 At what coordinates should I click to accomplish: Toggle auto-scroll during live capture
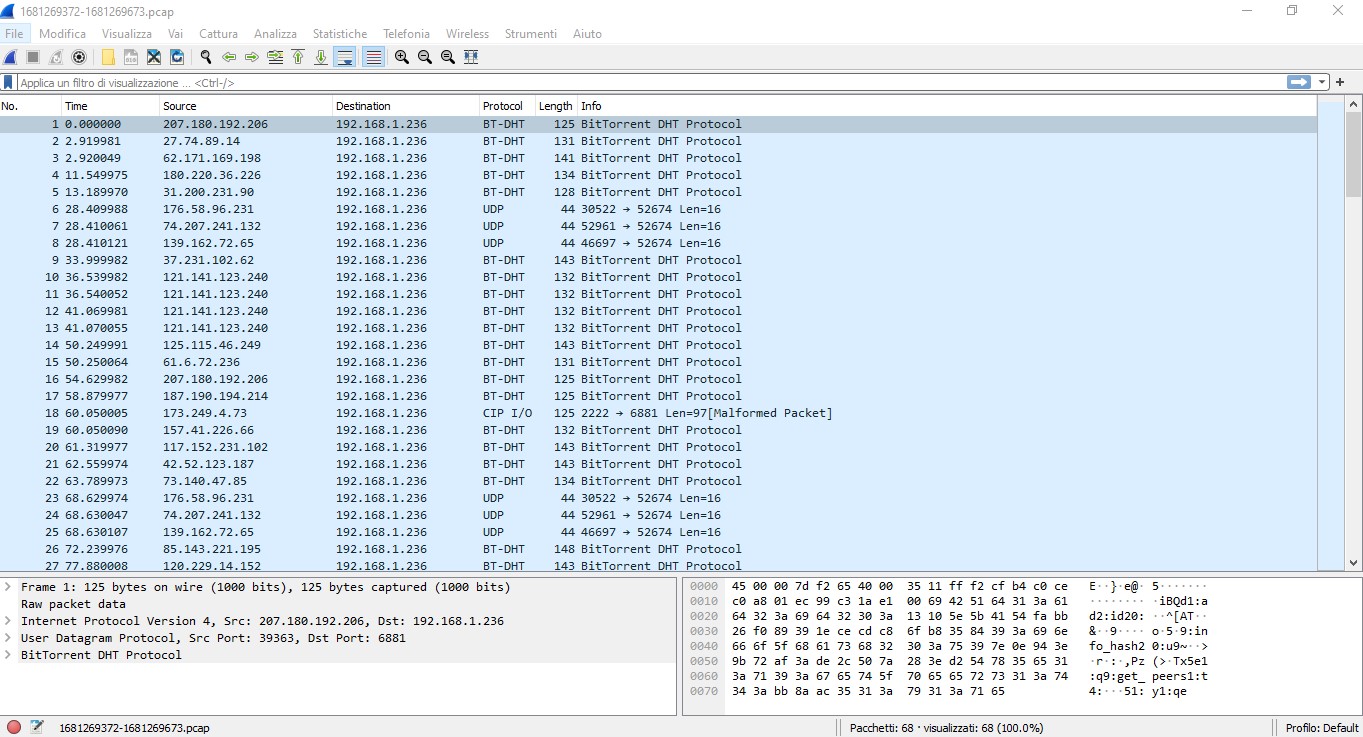point(345,57)
